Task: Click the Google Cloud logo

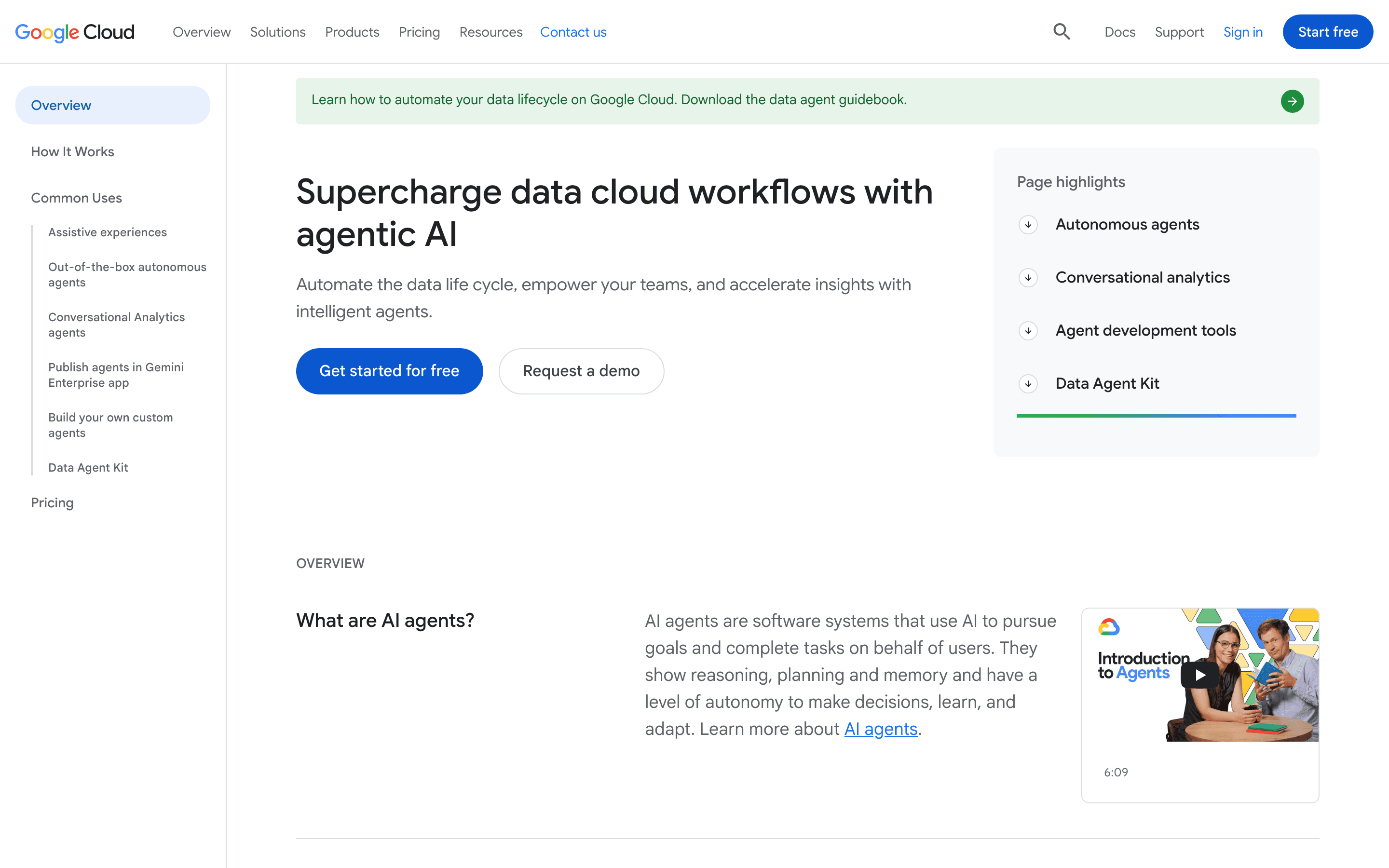Action: coord(75,32)
